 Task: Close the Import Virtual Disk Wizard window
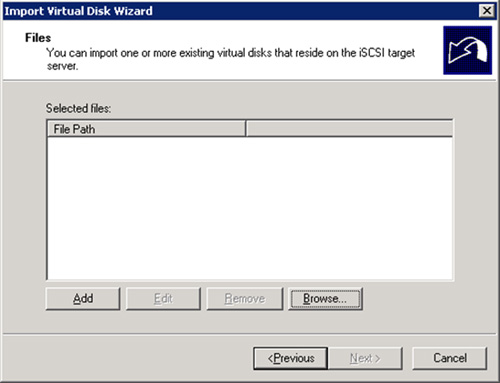(x=487, y=11)
